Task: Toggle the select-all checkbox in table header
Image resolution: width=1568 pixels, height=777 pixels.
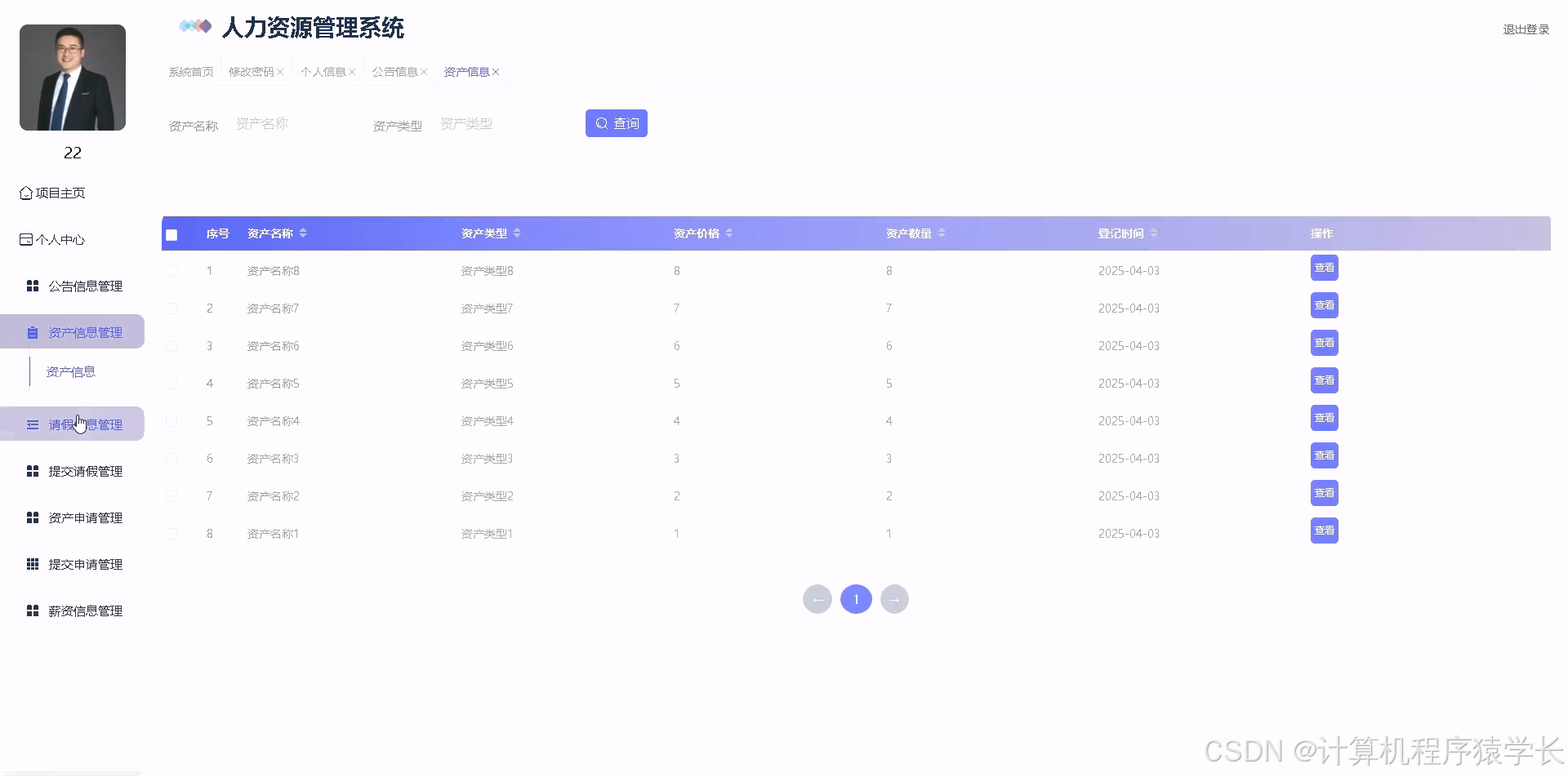Action: [x=171, y=234]
